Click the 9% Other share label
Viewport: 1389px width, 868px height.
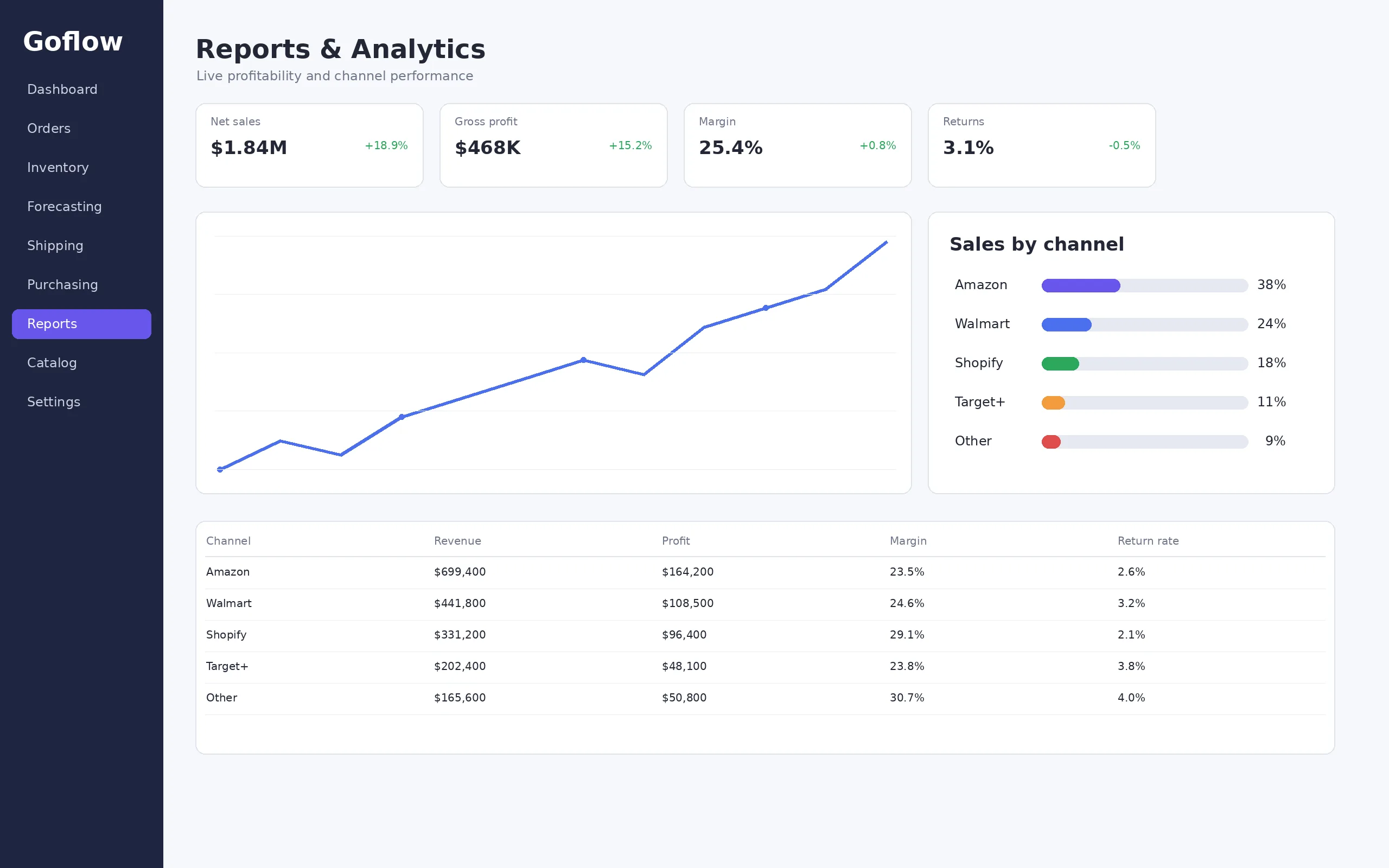pyautogui.click(x=1276, y=441)
